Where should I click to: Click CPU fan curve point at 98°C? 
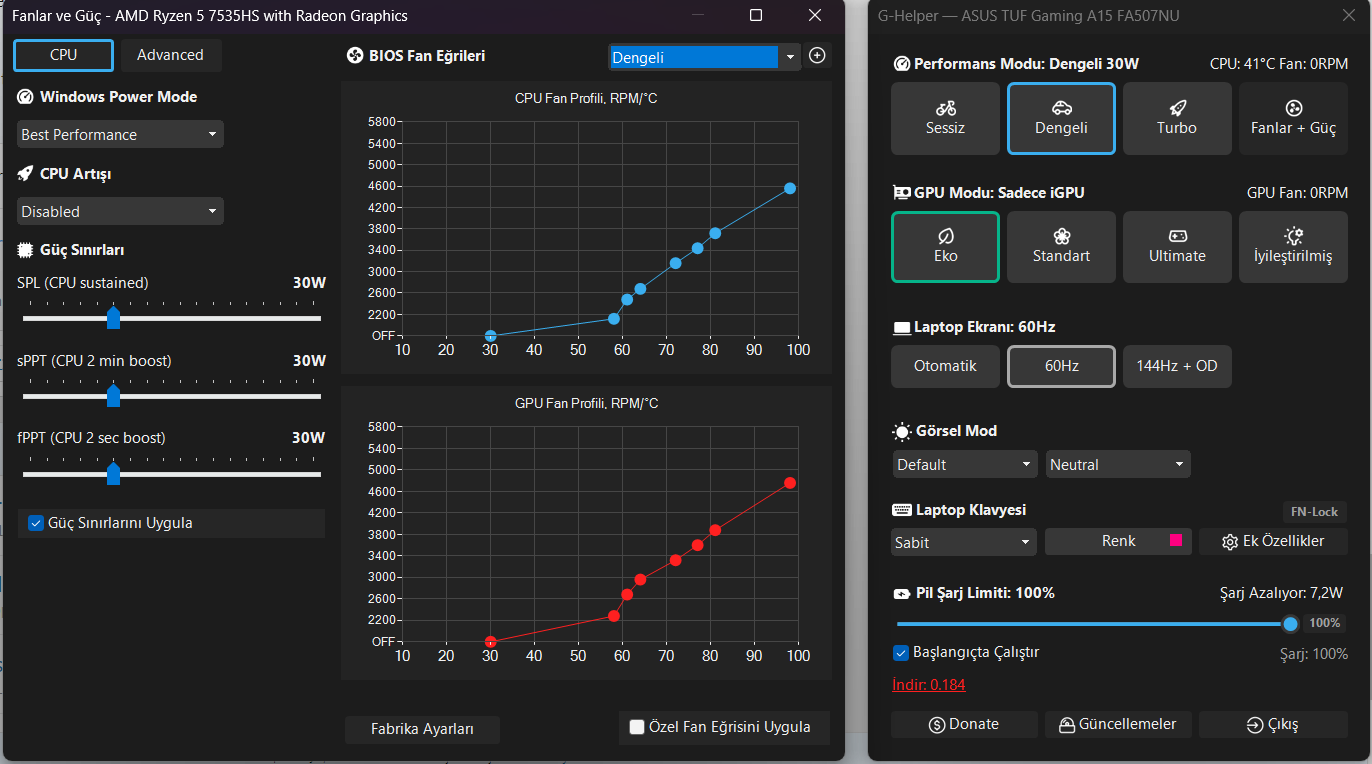(x=790, y=188)
